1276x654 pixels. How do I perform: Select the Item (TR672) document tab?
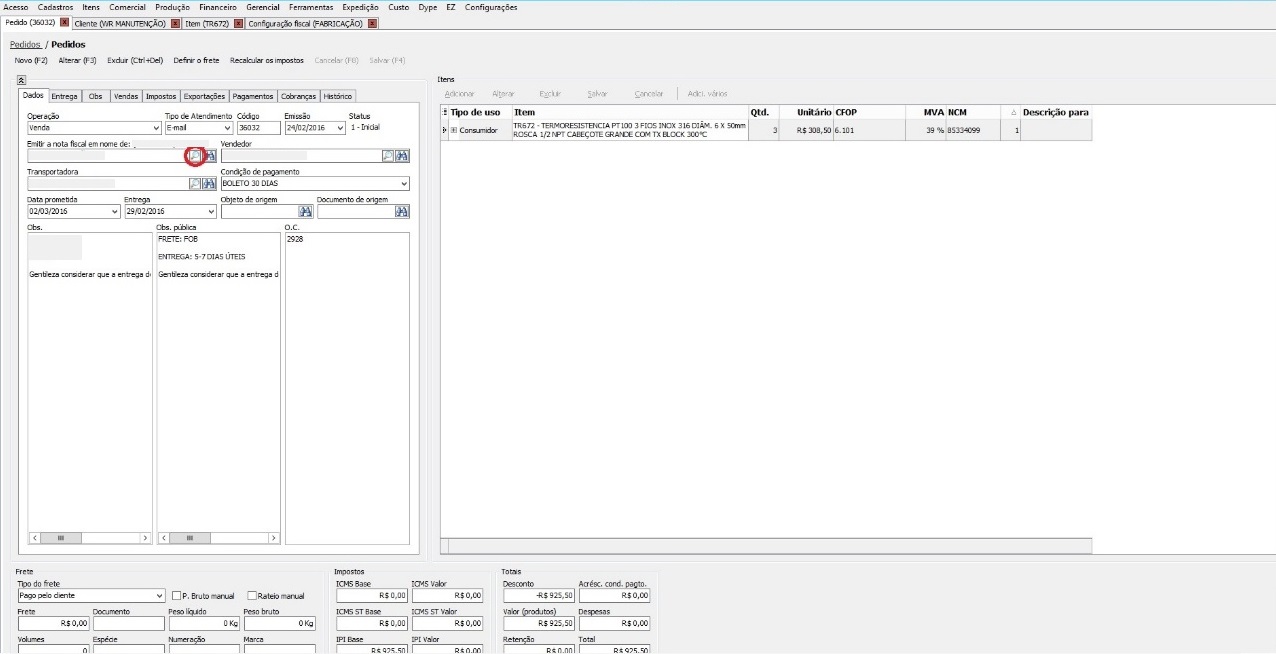point(207,23)
